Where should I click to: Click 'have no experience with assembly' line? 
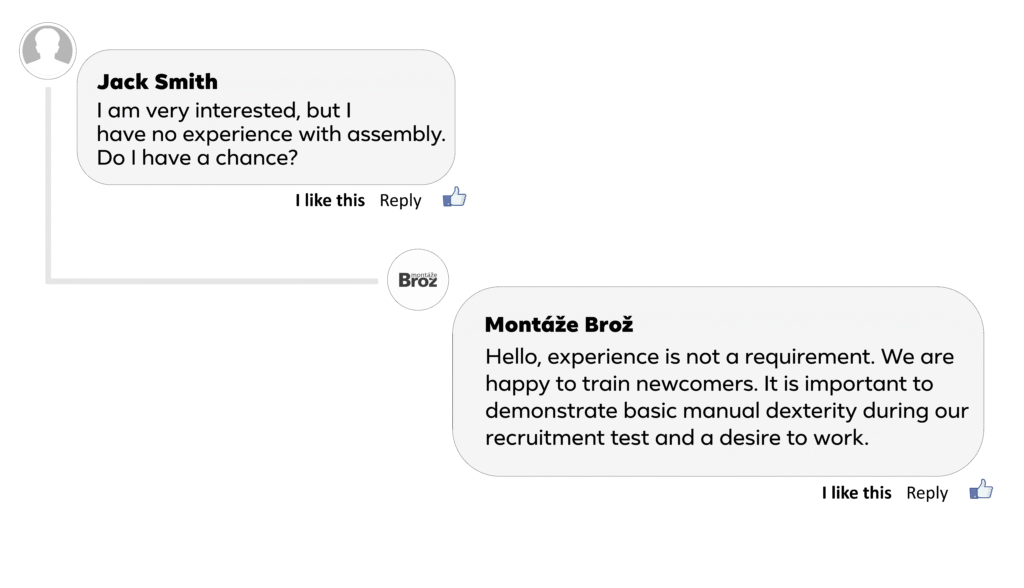[271, 134]
